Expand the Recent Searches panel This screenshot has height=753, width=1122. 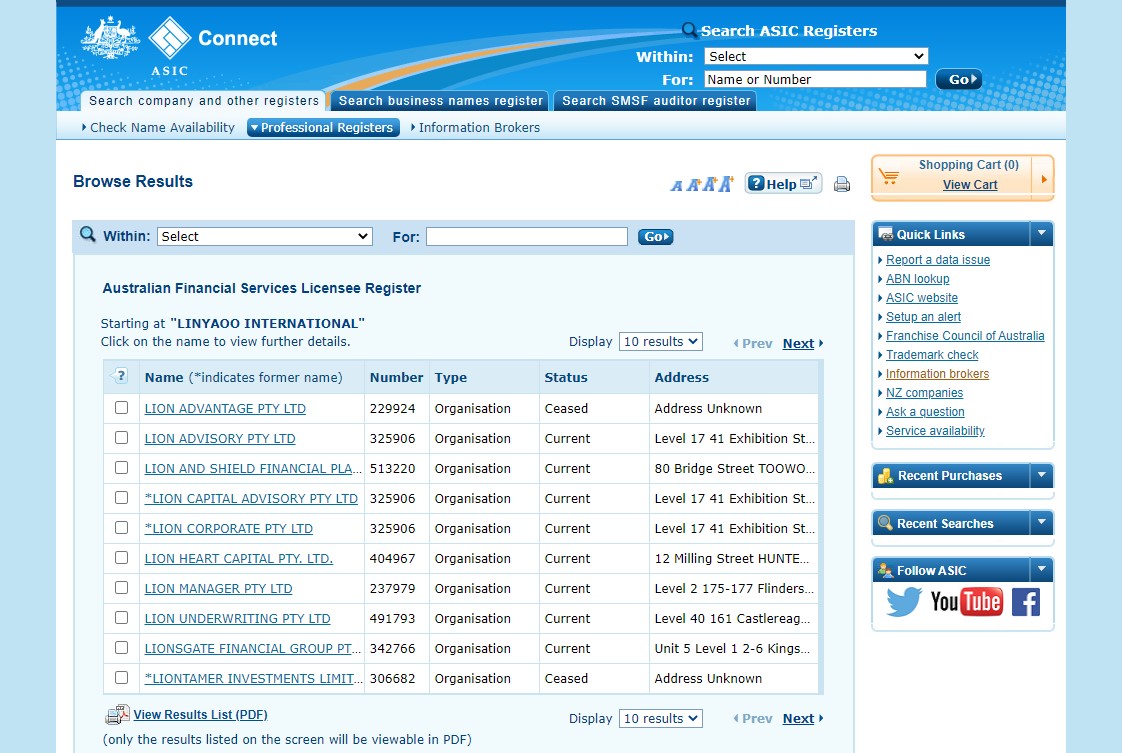tap(1042, 523)
